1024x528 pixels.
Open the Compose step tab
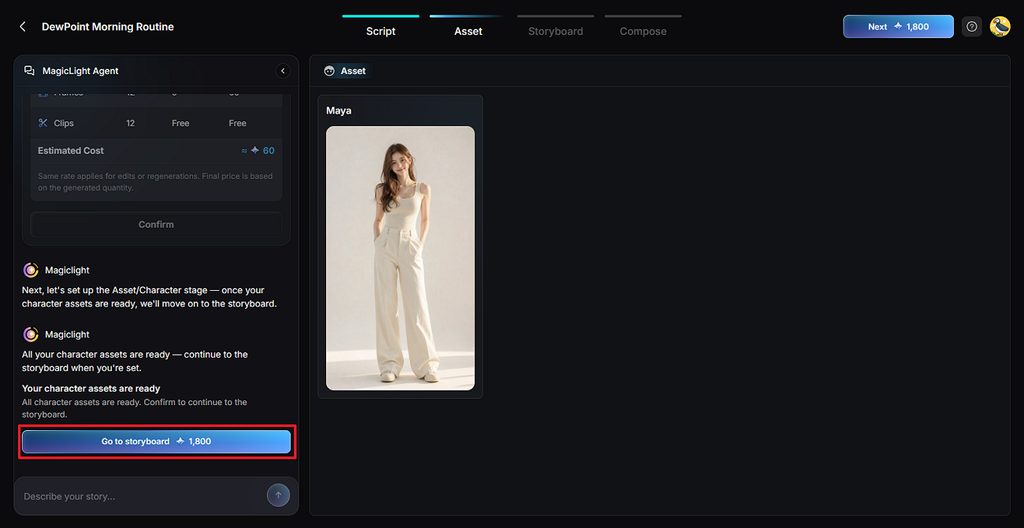click(643, 31)
